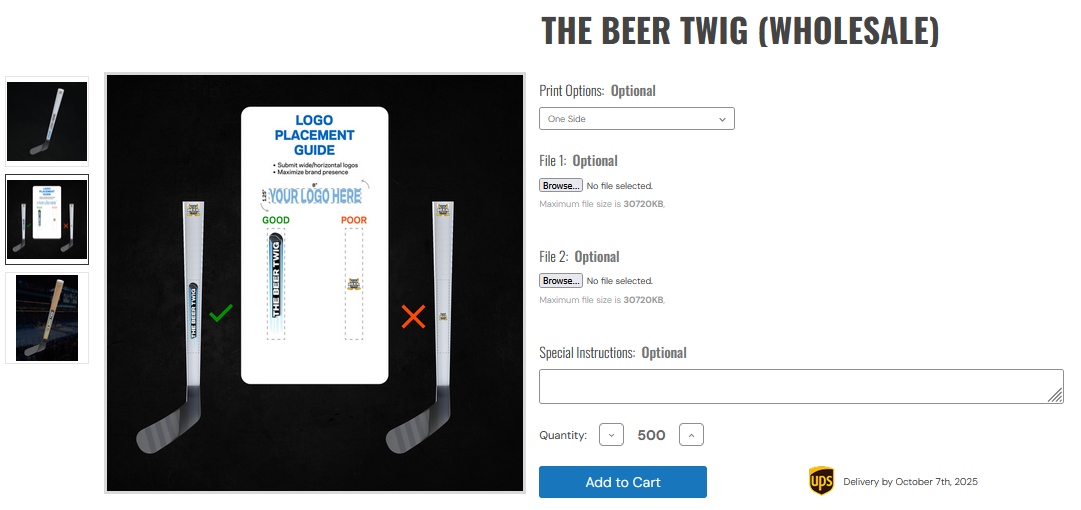Click the quantity value 500
1081x510 pixels.
(x=651, y=435)
